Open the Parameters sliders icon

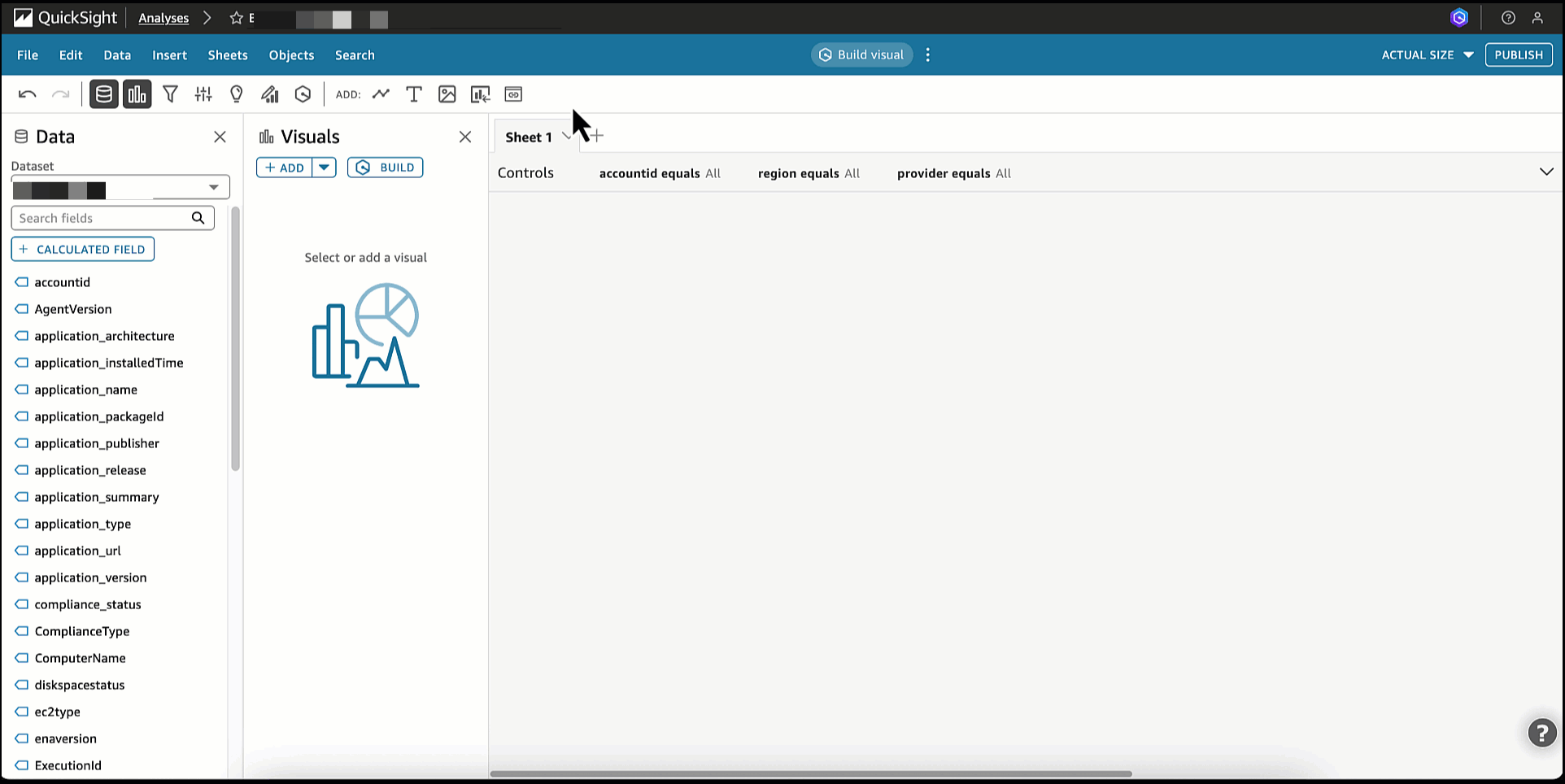(x=203, y=94)
